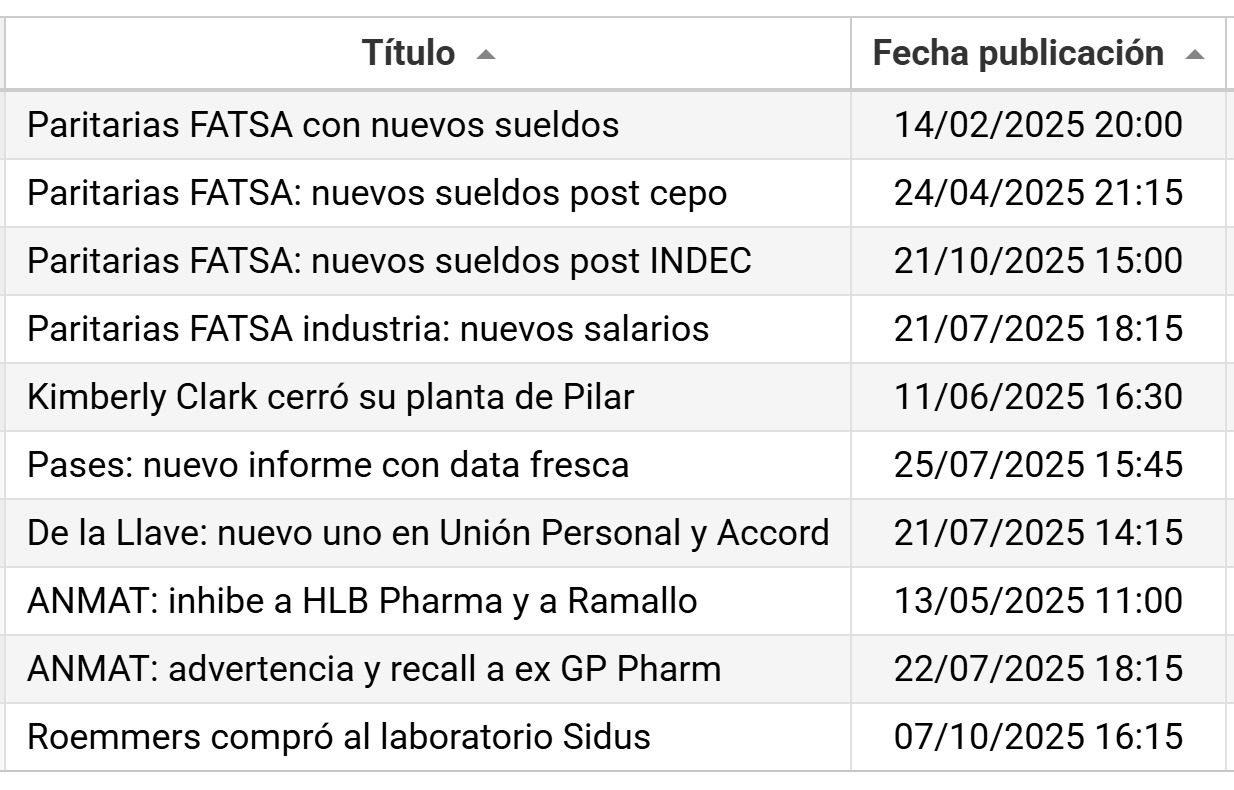Click the 25/07/2025 15:45 date cell
Viewport: 1234px width, 790px height.
coord(1038,465)
